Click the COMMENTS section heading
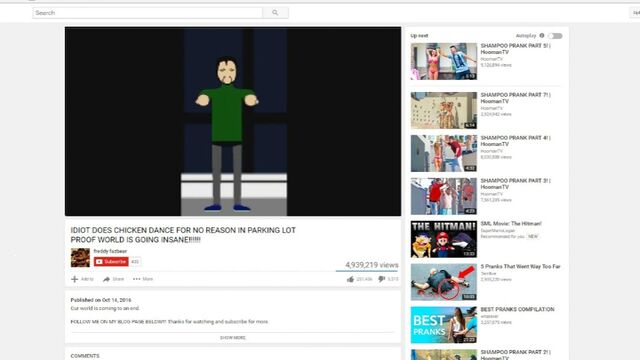Viewport: 640px width, 360px height. pos(85,356)
